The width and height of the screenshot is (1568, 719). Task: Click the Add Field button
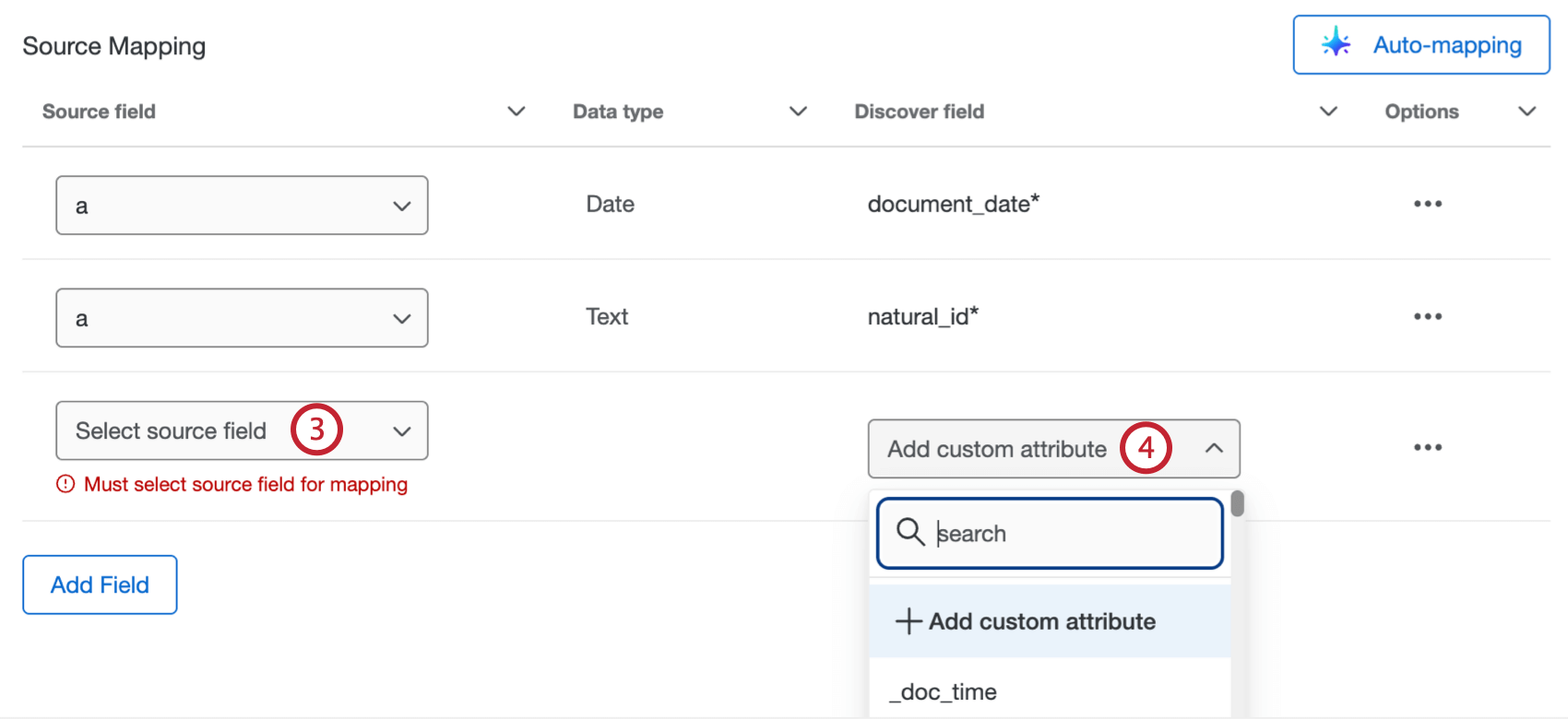coord(100,584)
